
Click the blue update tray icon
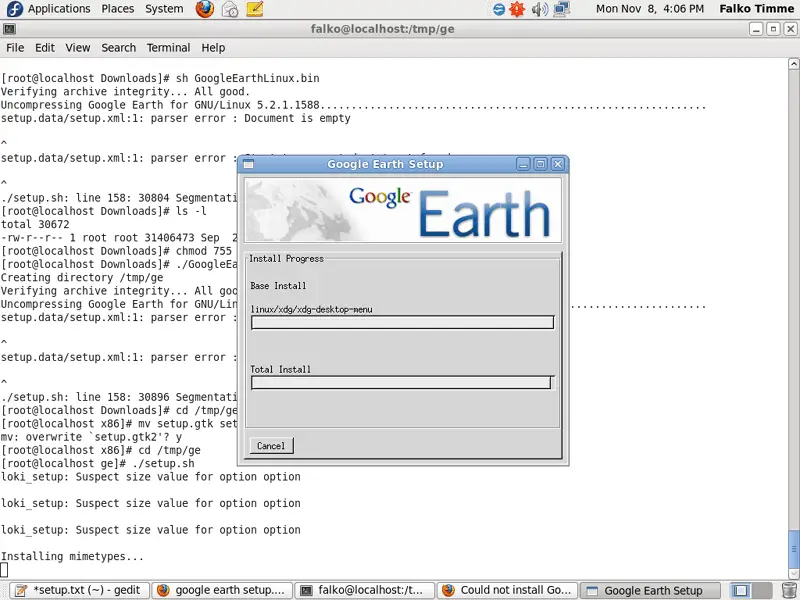pos(499,9)
